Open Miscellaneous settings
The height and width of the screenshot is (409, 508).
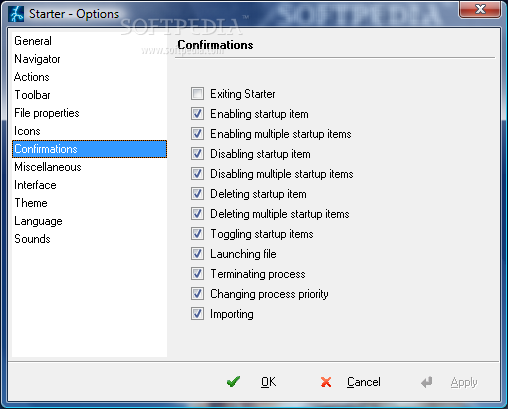(x=89, y=167)
